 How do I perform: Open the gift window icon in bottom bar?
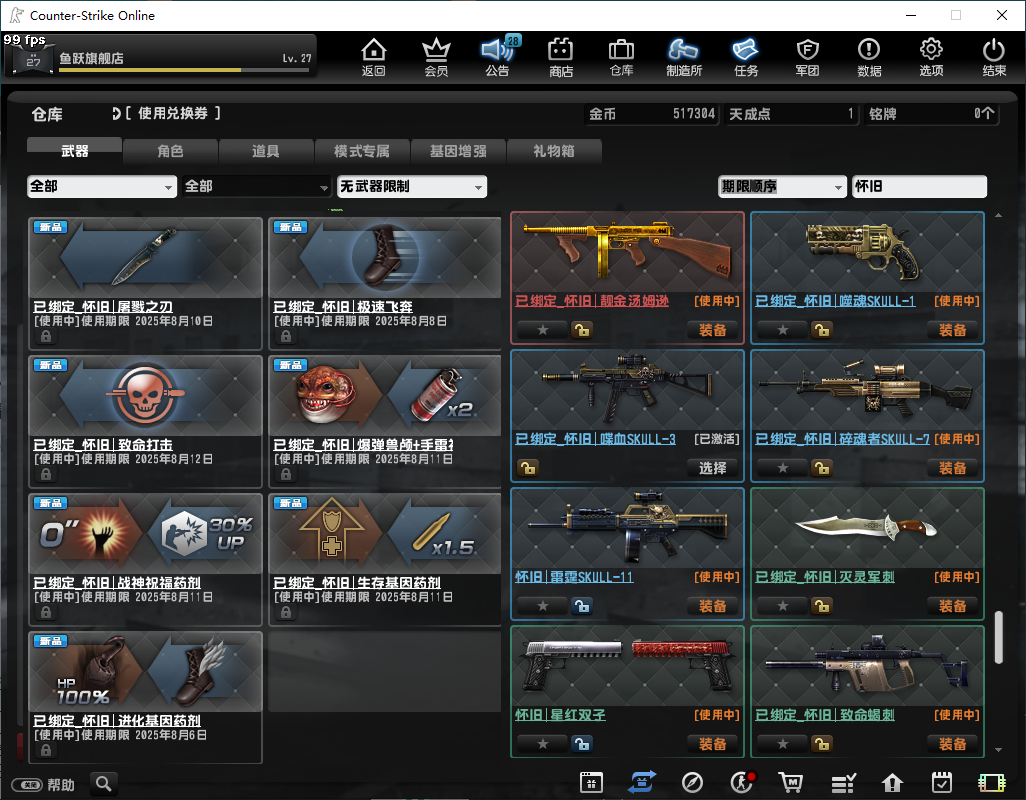click(x=591, y=782)
